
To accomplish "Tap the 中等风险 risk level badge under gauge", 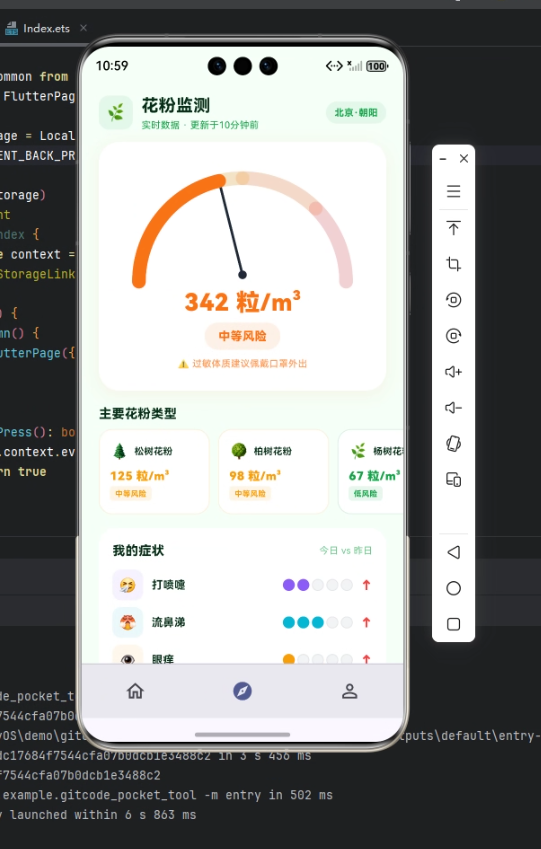I will (242, 336).
